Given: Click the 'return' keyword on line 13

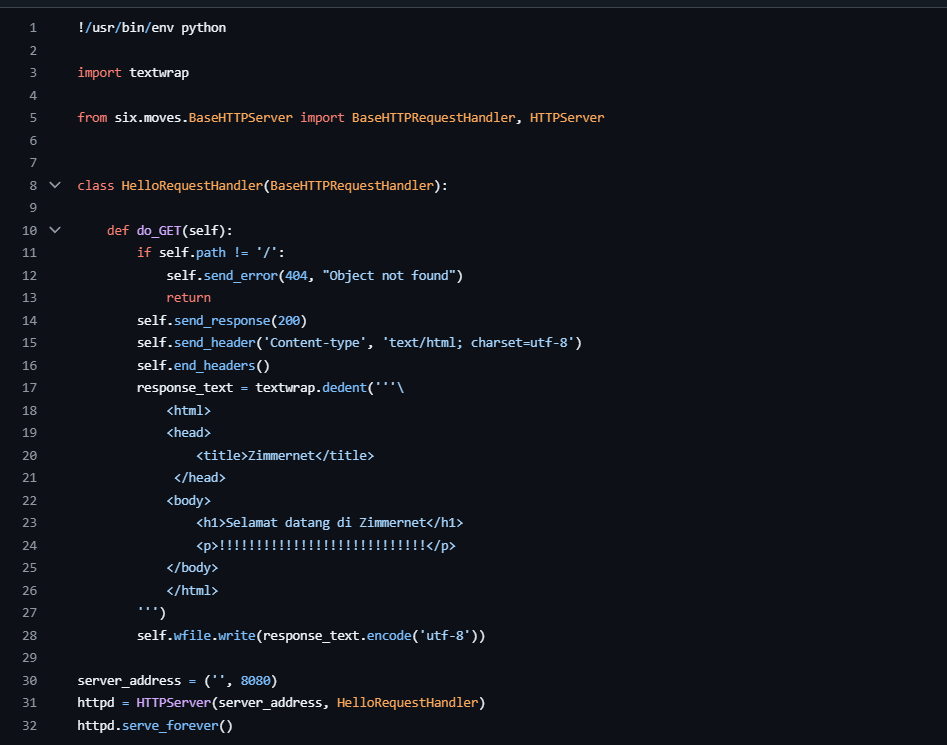Looking at the screenshot, I should pos(188,298).
